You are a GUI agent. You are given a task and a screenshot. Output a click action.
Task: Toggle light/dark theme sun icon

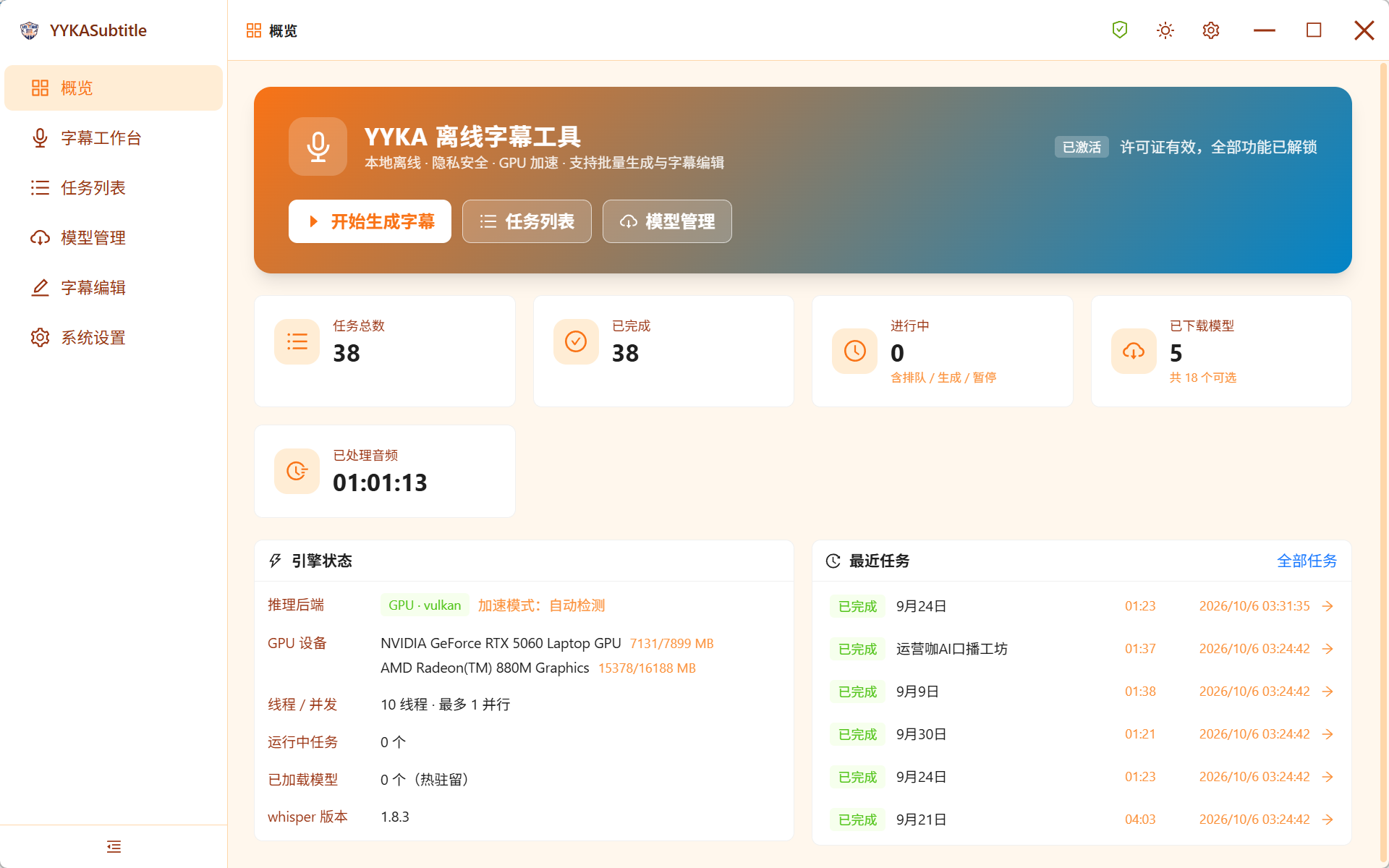pyautogui.click(x=1165, y=30)
